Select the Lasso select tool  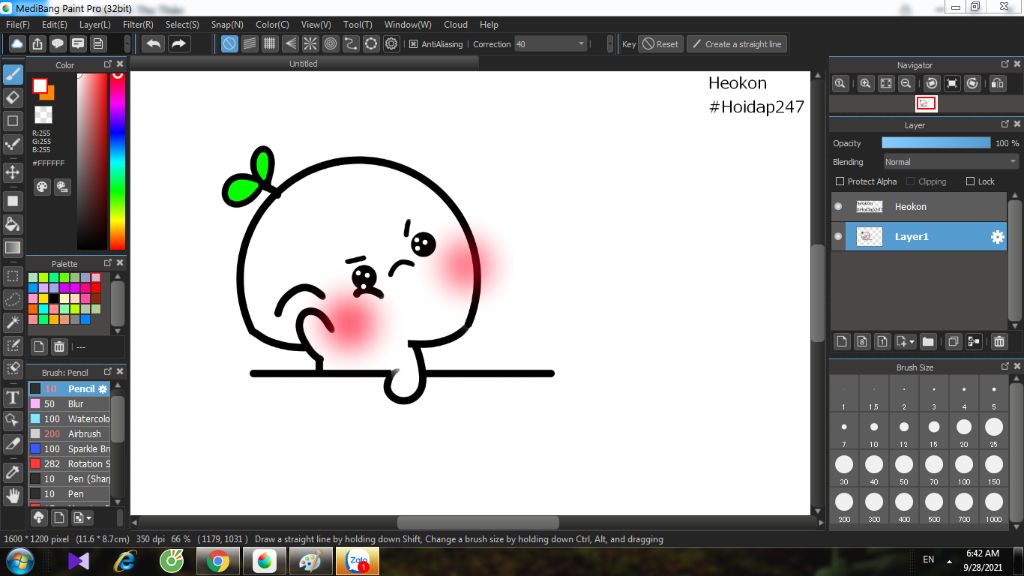click(x=12, y=299)
